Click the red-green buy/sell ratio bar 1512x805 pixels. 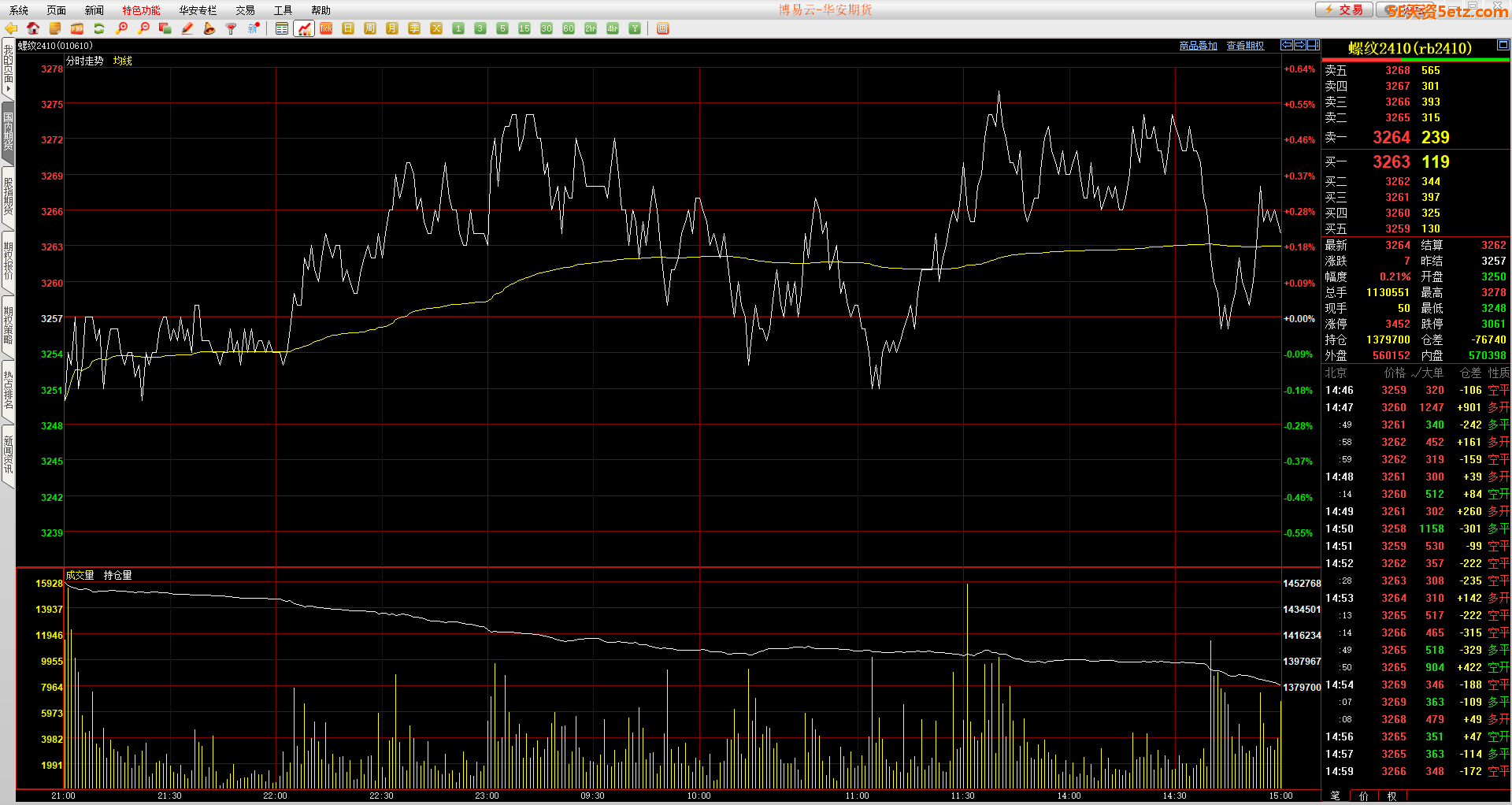click(x=1415, y=60)
